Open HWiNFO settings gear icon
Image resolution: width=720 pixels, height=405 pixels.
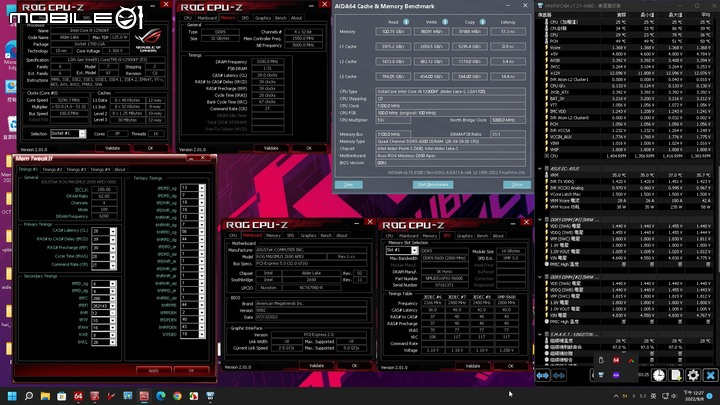click(693, 375)
